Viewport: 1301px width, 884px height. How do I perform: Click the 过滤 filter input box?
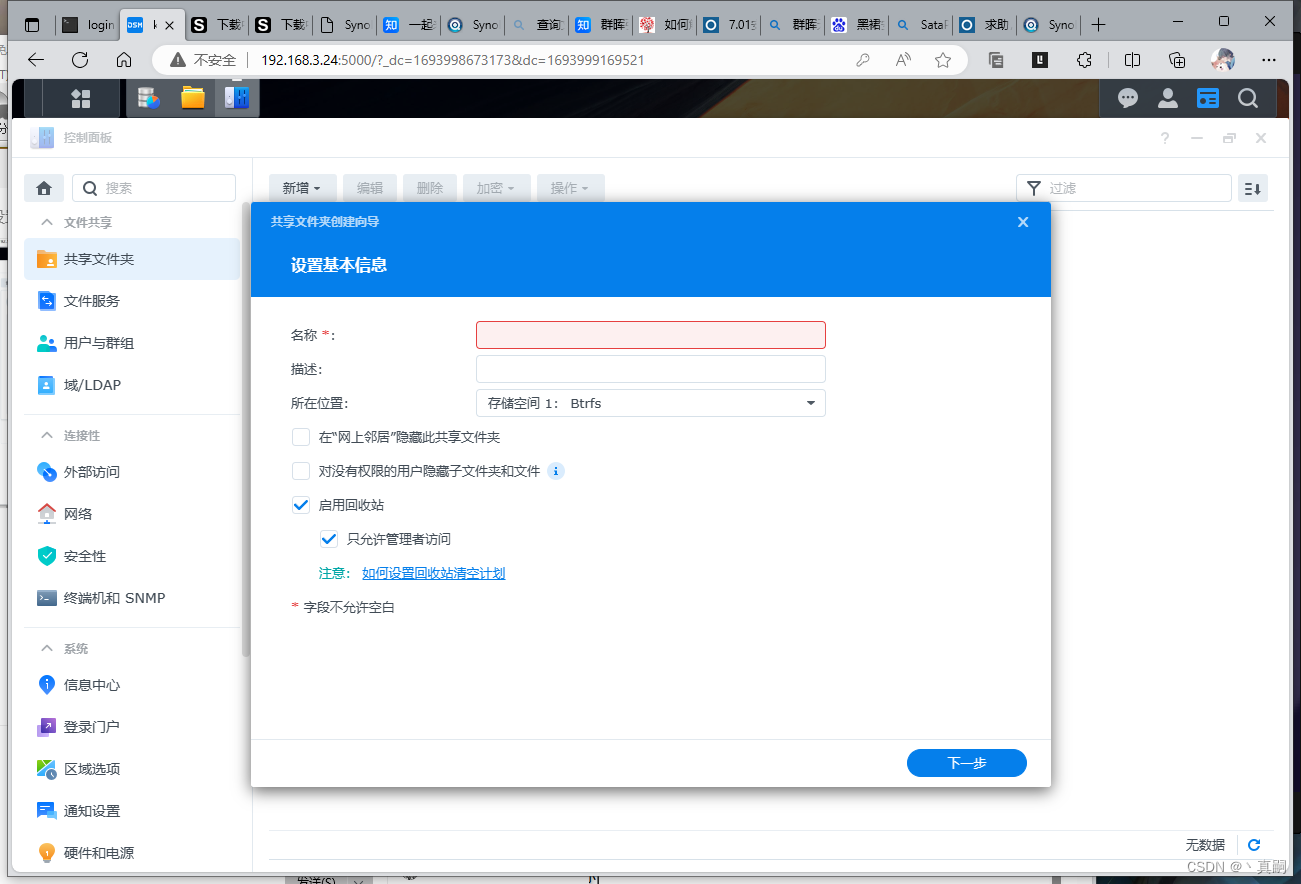[1124, 188]
